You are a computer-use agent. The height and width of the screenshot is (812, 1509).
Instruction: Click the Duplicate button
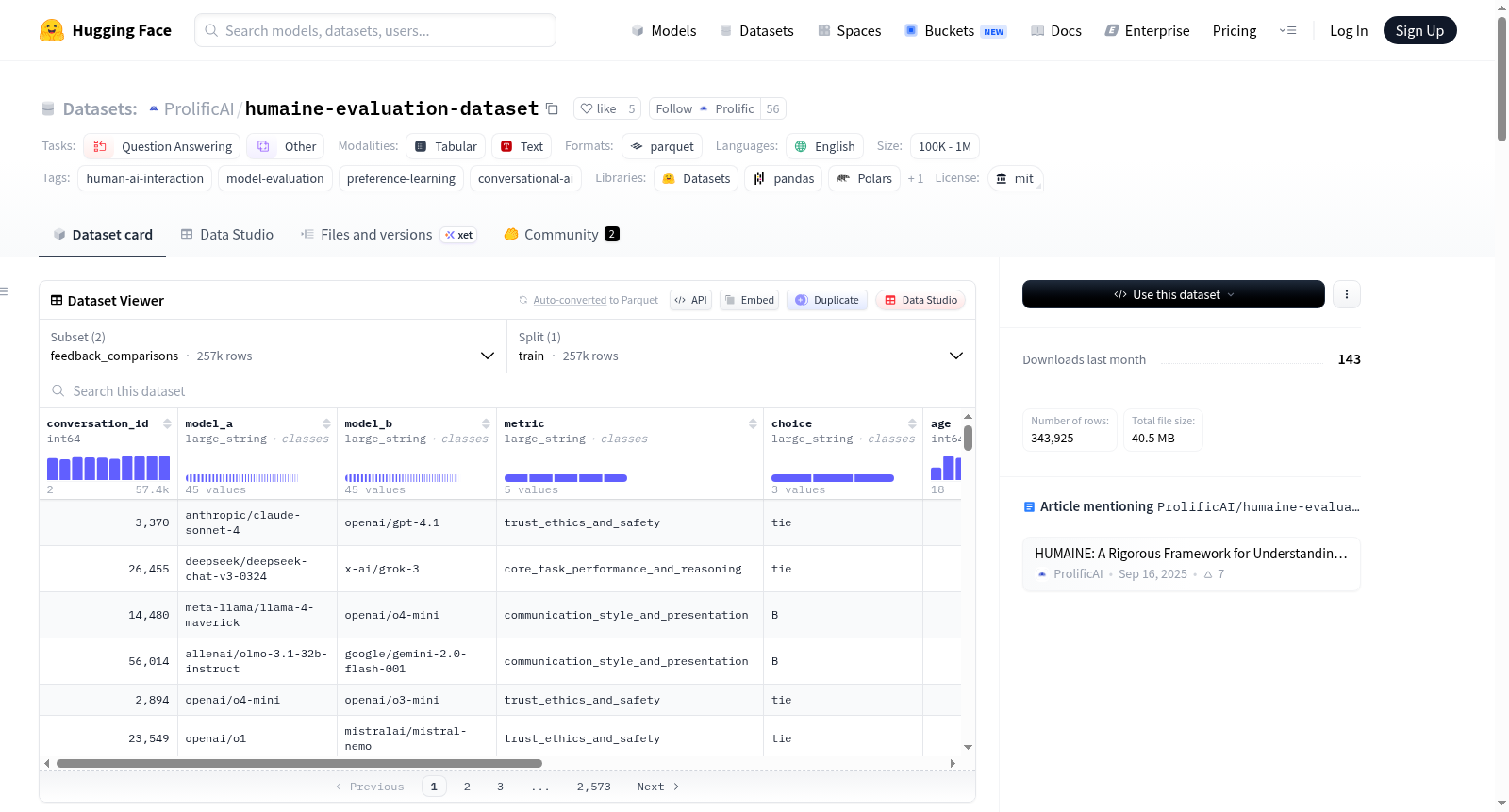point(826,300)
